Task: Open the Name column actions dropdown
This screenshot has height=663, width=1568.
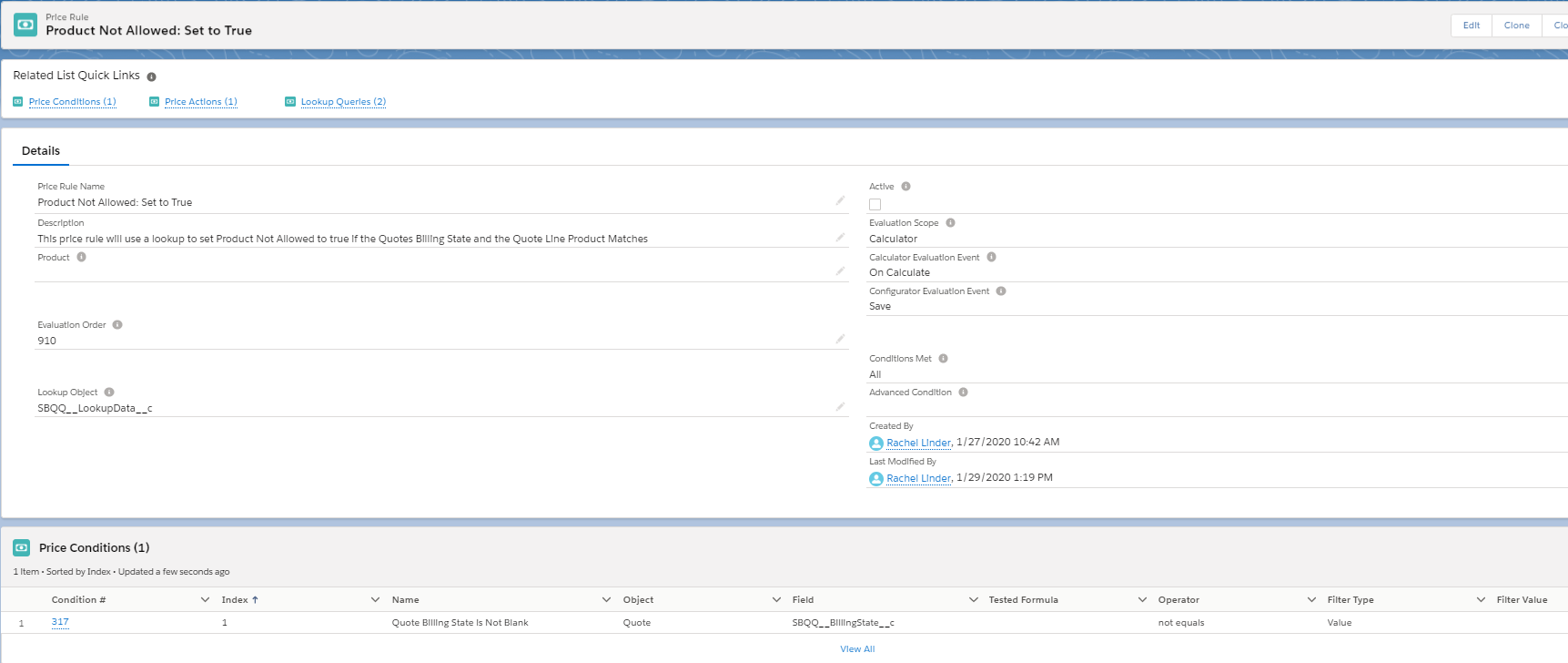Action: click(x=606, y=599)
